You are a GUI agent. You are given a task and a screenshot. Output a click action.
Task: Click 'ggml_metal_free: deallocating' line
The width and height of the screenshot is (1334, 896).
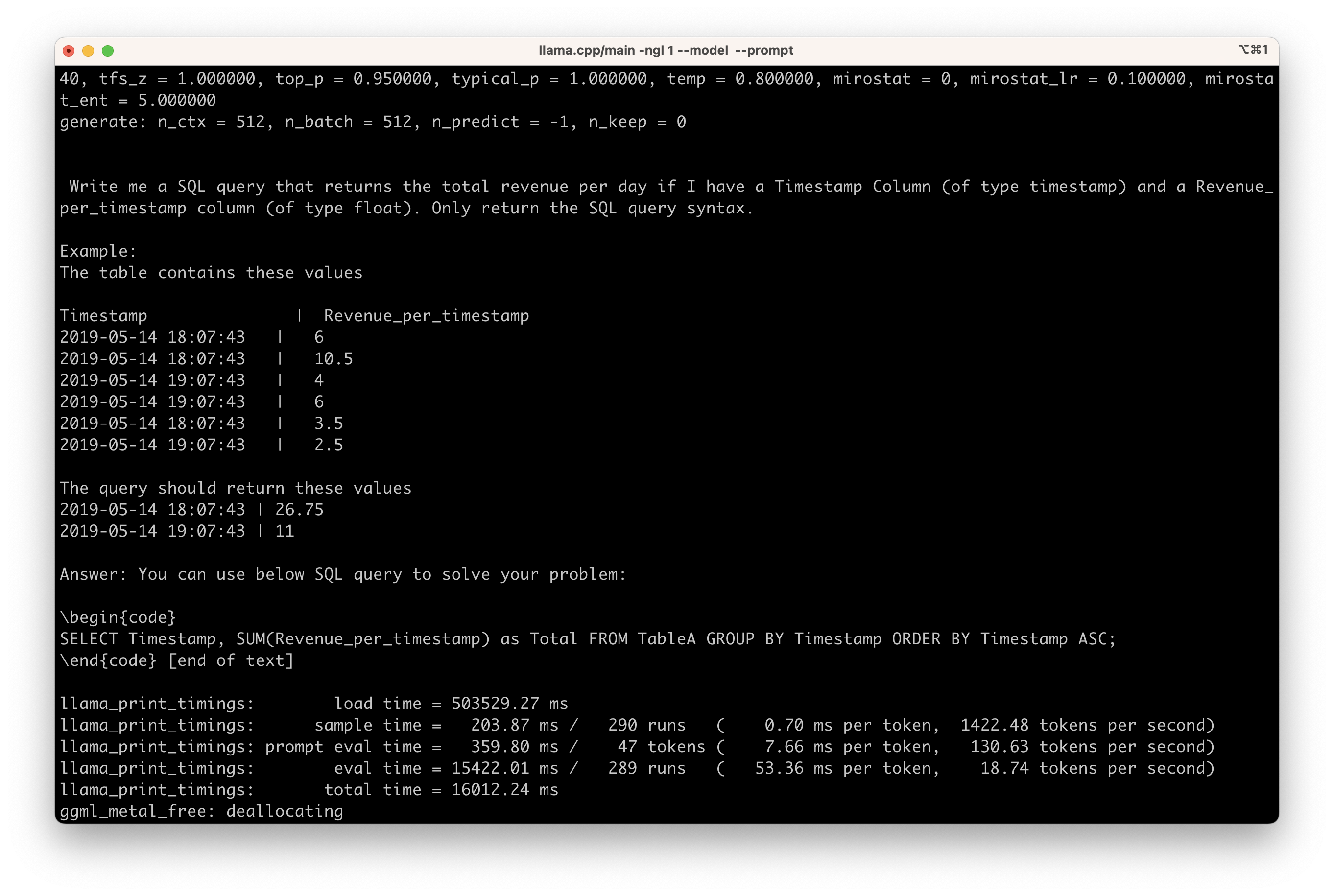point(201,811)
